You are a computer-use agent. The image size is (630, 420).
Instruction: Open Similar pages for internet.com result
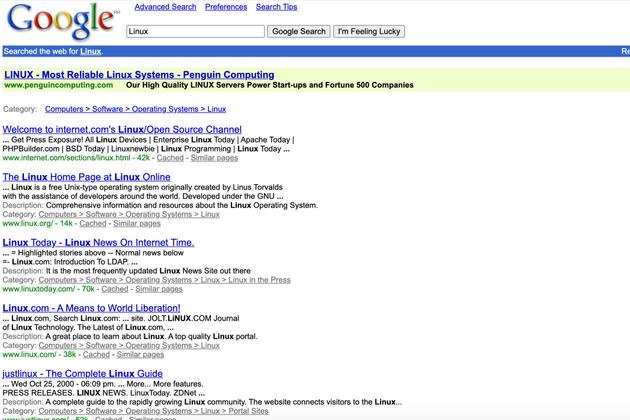point(214,158)
